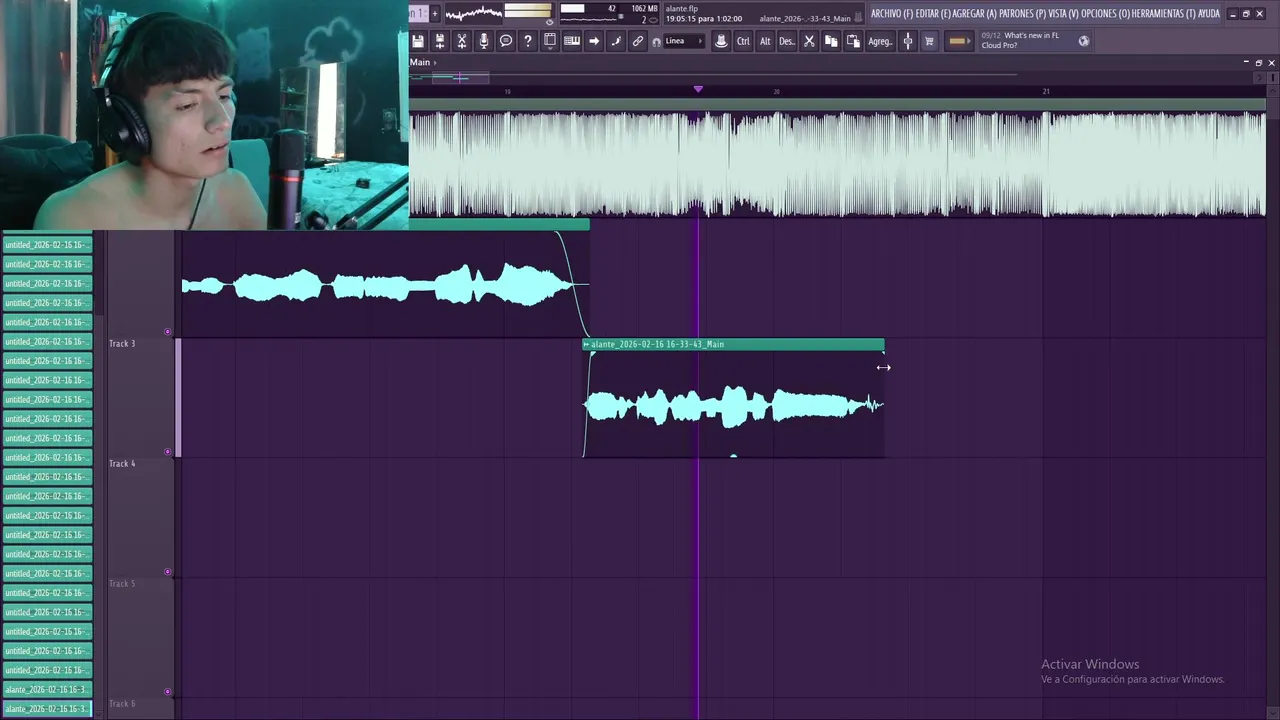
Task: Click the chain link icon
Action: pos(638,41)
